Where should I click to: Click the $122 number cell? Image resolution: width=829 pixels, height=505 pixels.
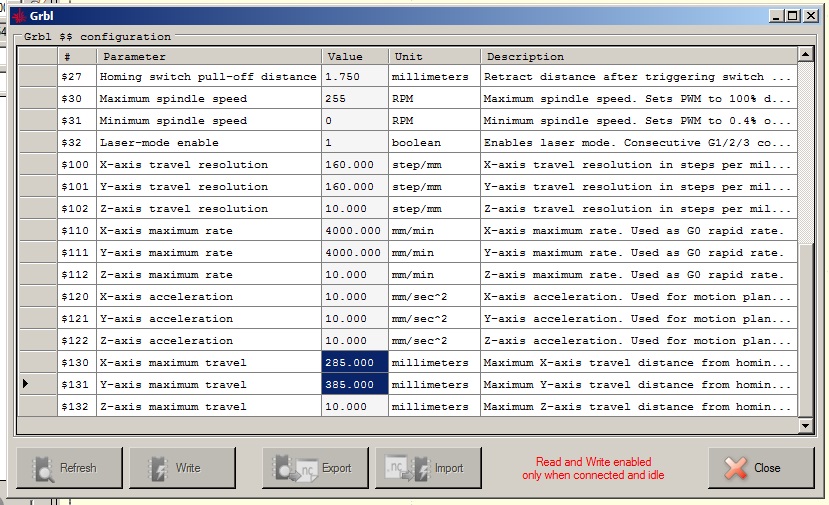coord(77,341)
